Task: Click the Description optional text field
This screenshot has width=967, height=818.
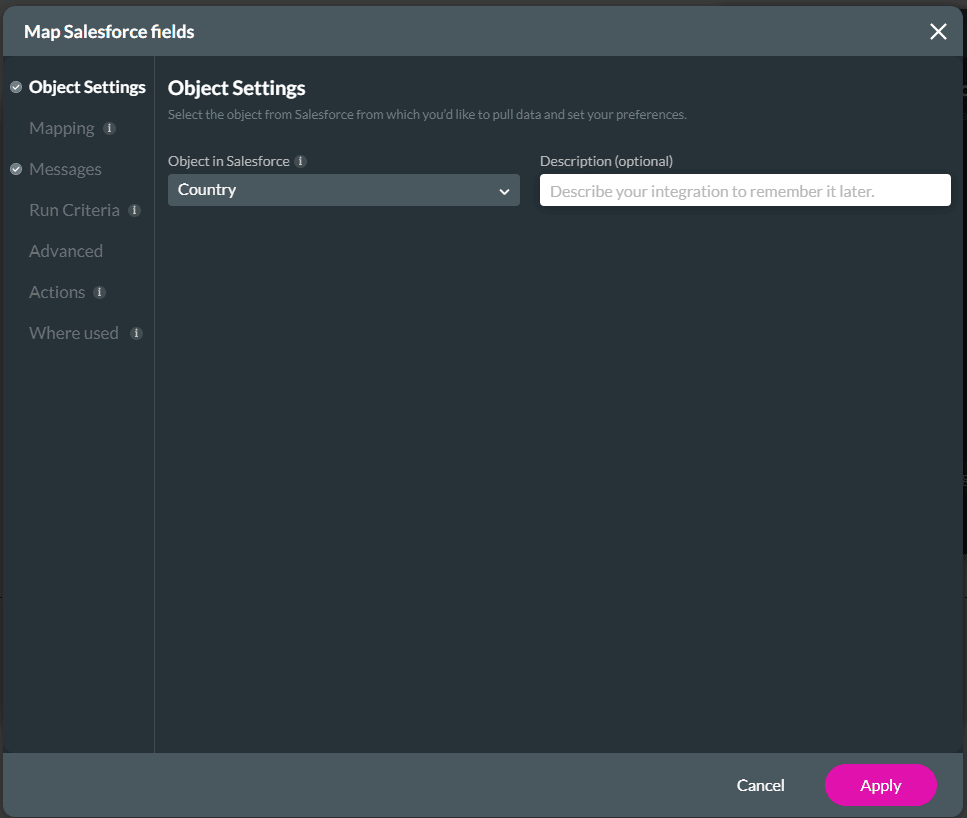Action: pyautogui.click(x=745, y=190)
